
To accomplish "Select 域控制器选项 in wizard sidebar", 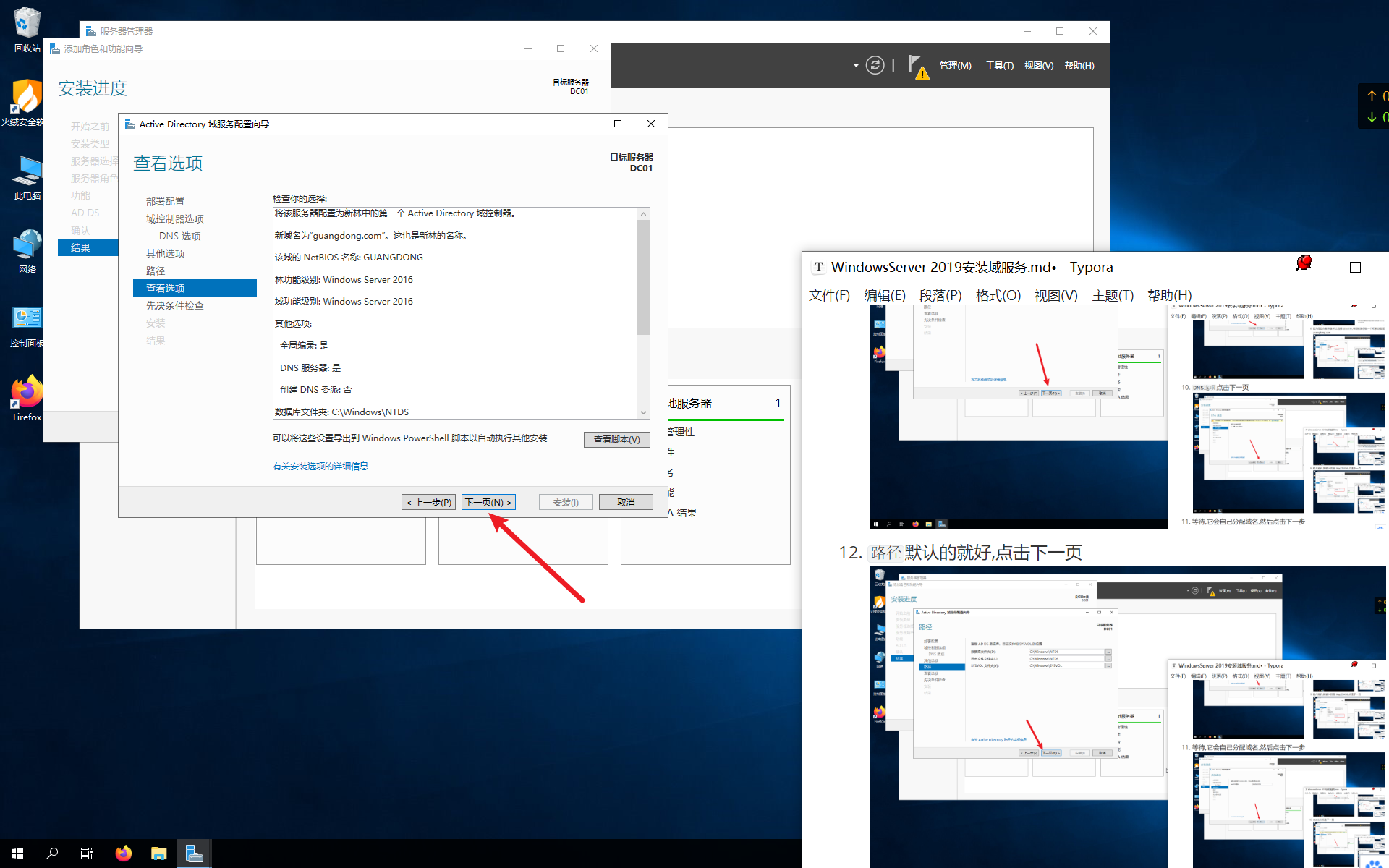I will 175,218.
